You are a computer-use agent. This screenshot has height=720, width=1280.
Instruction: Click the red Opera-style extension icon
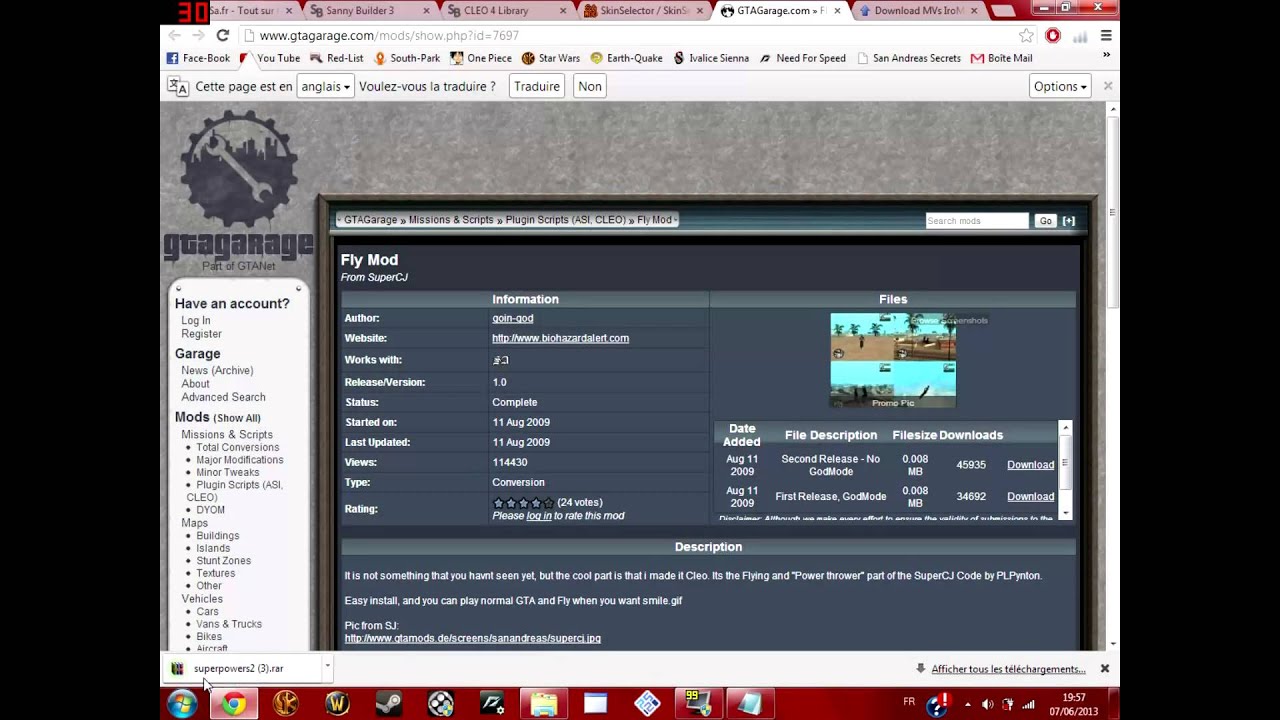tap(1053, 35)
